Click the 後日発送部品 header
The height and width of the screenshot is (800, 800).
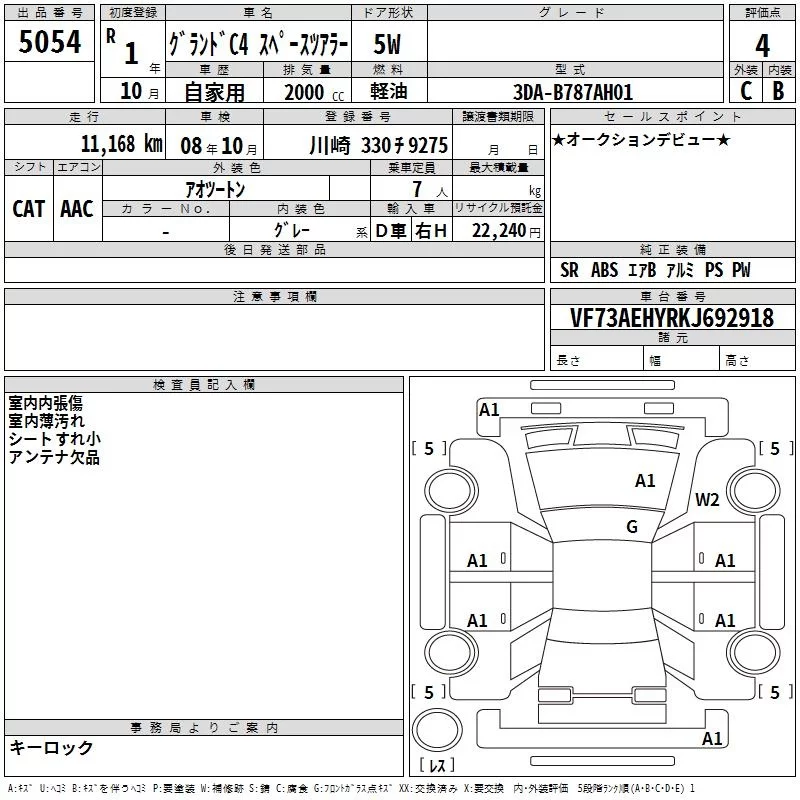pyautogui.click(x=274, y=249)
